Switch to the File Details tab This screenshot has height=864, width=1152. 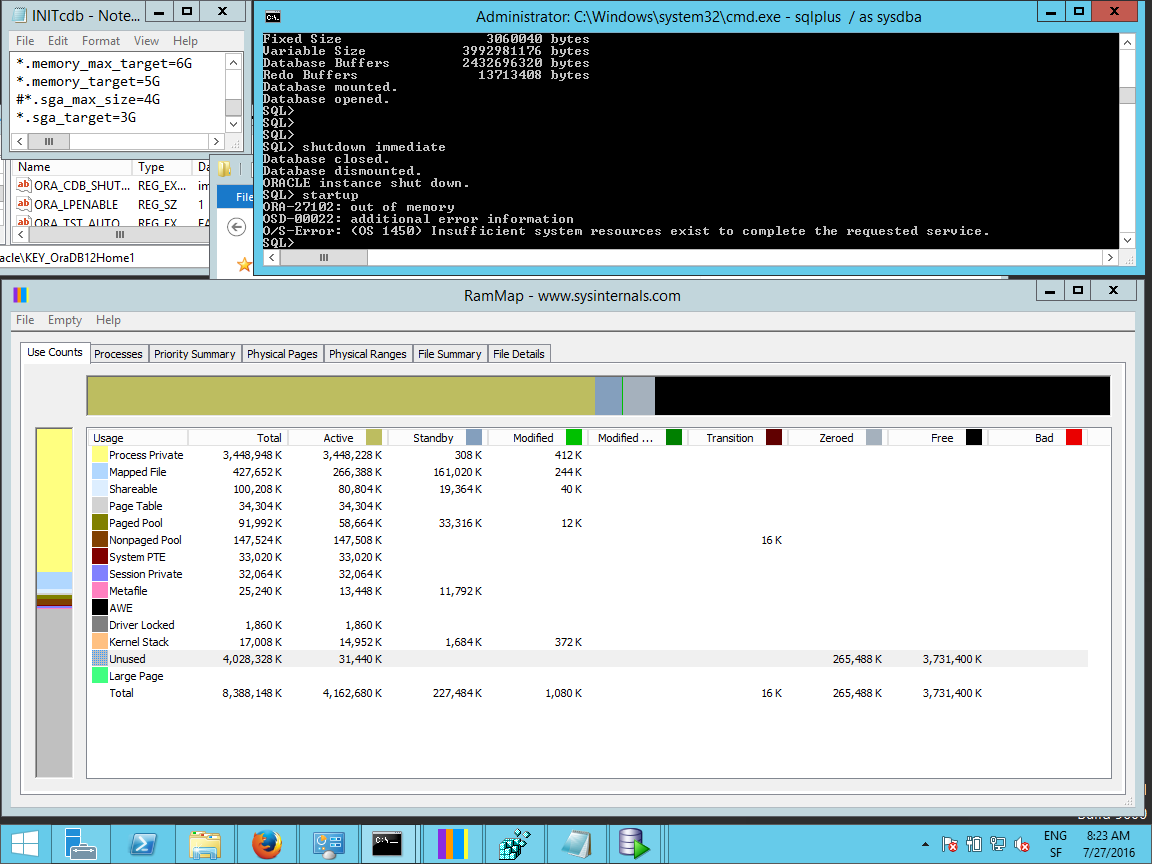(519, 353)
